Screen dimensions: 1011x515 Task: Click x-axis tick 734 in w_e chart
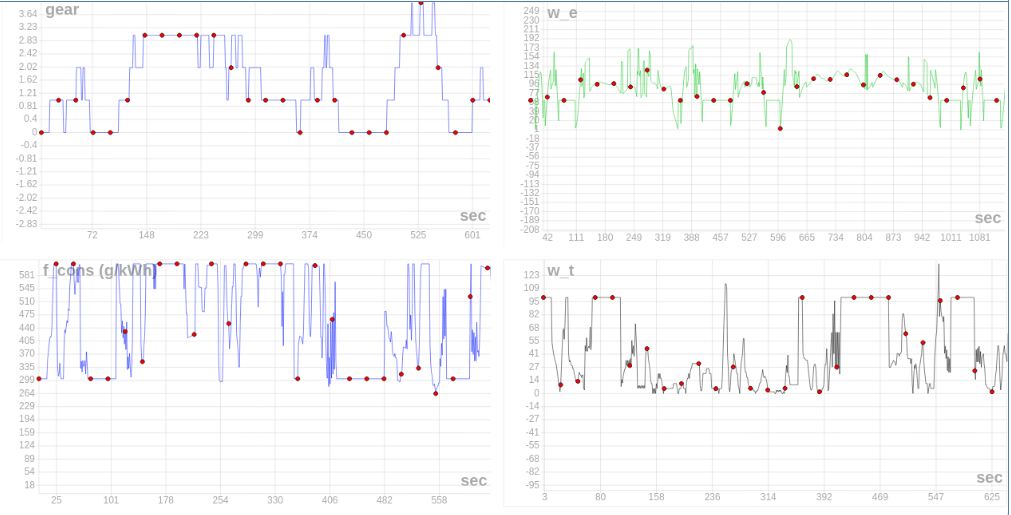point(836,237)
